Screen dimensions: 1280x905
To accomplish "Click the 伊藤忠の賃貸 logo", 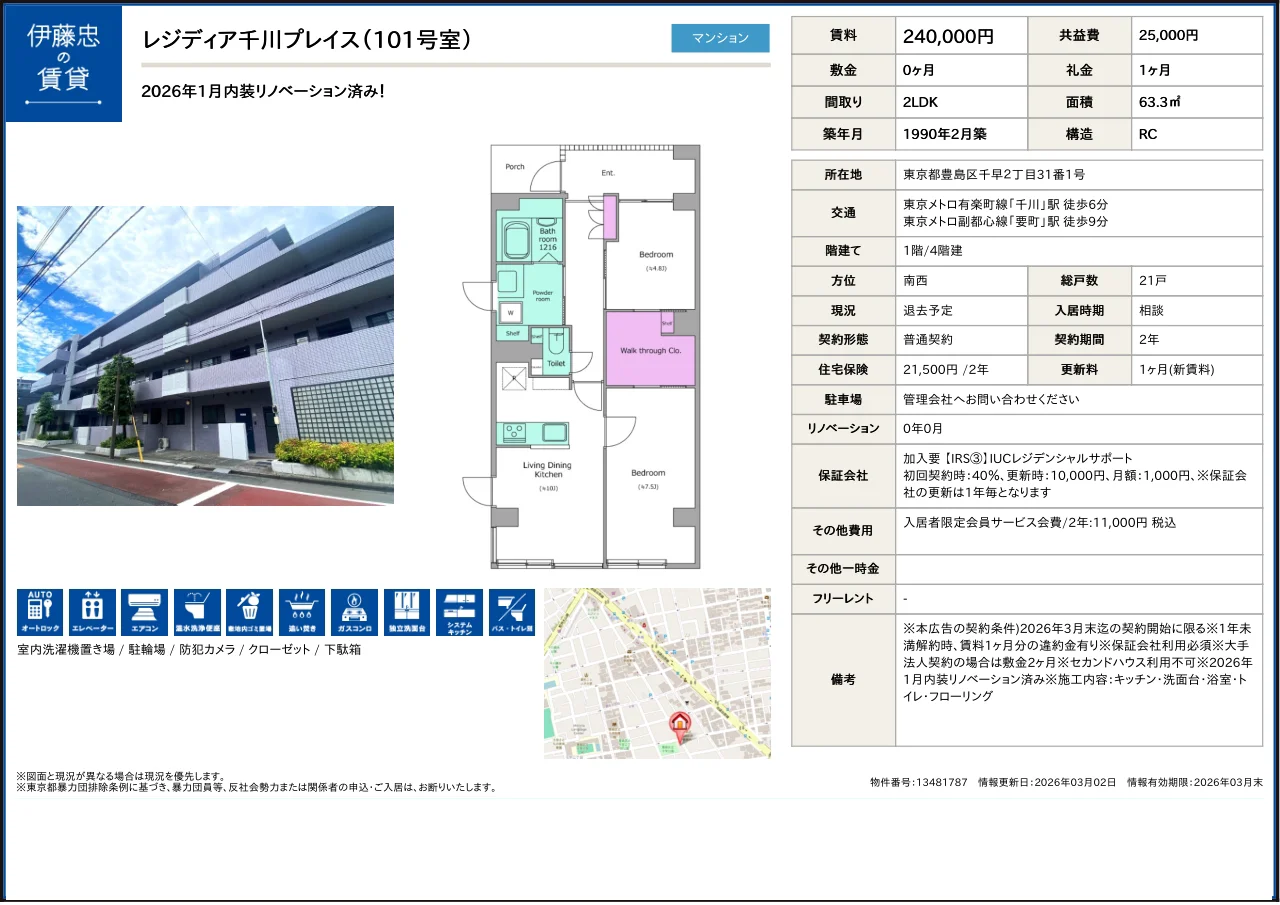I will tap(63, 63).
